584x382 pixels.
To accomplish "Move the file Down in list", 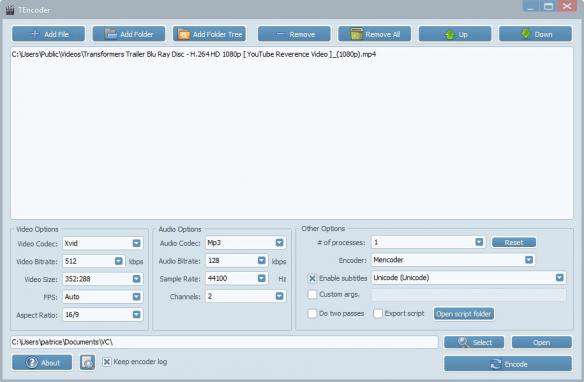I will 535,34.
